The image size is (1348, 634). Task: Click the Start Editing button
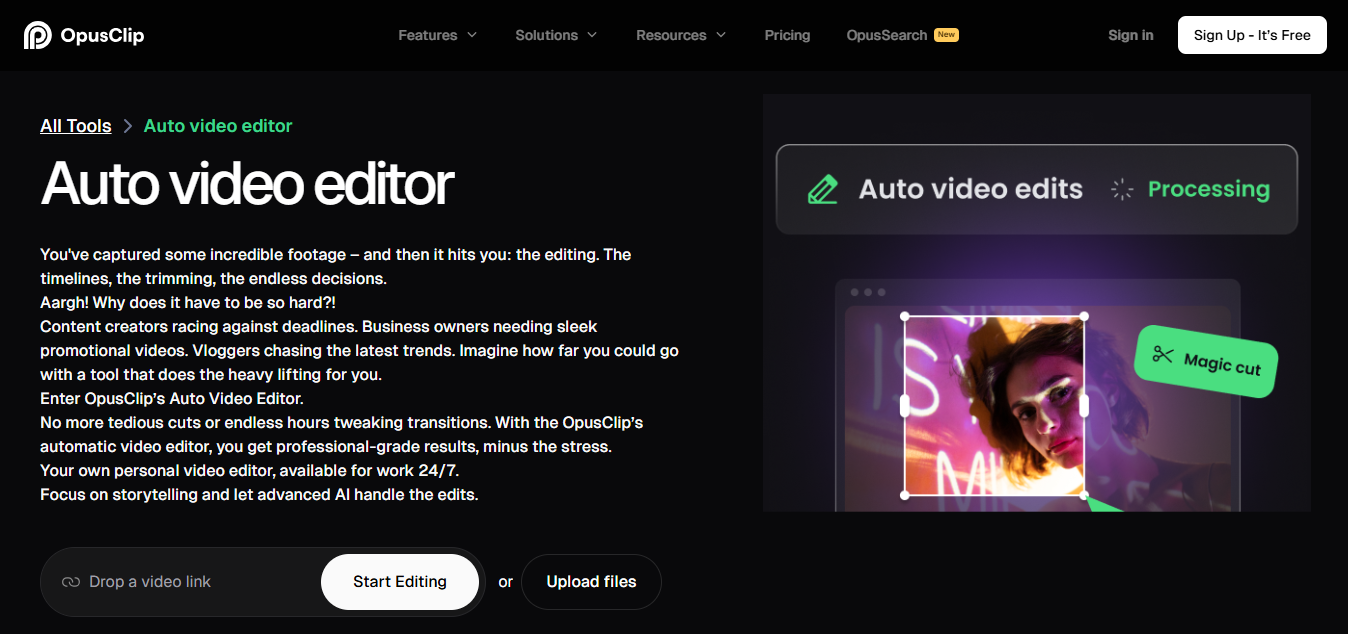coord(399,581)
